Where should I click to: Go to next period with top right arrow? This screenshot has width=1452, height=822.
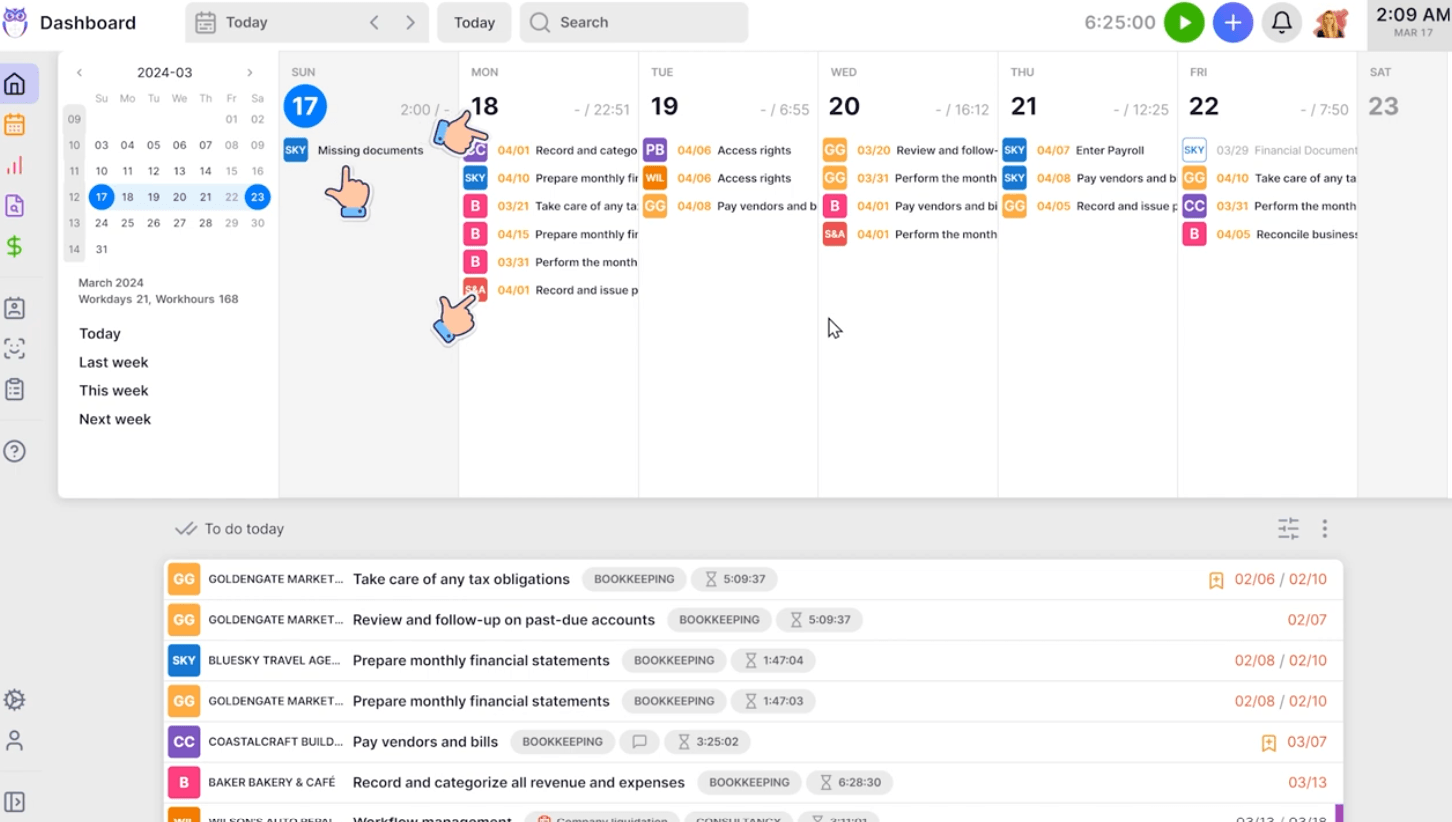click(410, 22)
